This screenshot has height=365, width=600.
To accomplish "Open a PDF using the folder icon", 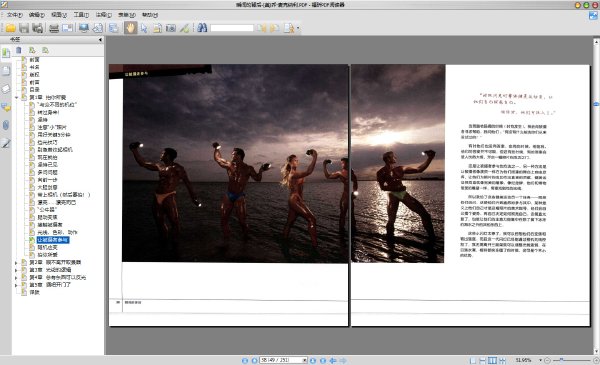I will [11, 28].
